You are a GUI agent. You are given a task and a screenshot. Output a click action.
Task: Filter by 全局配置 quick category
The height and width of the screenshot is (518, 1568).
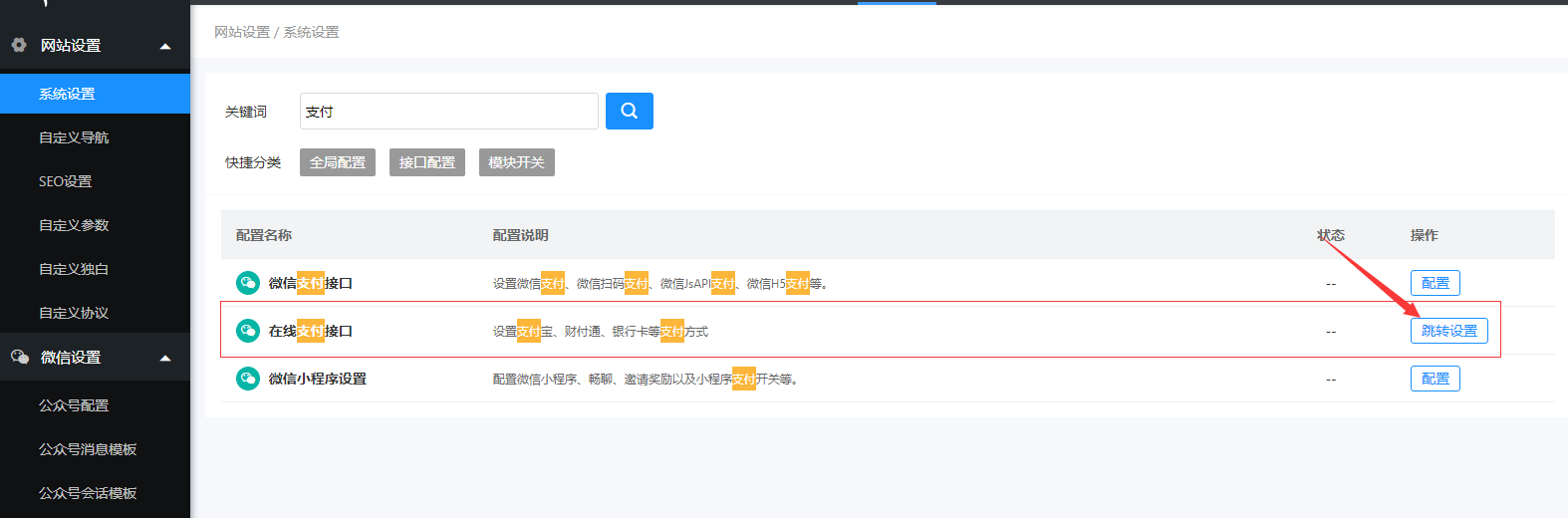(338, 162)
